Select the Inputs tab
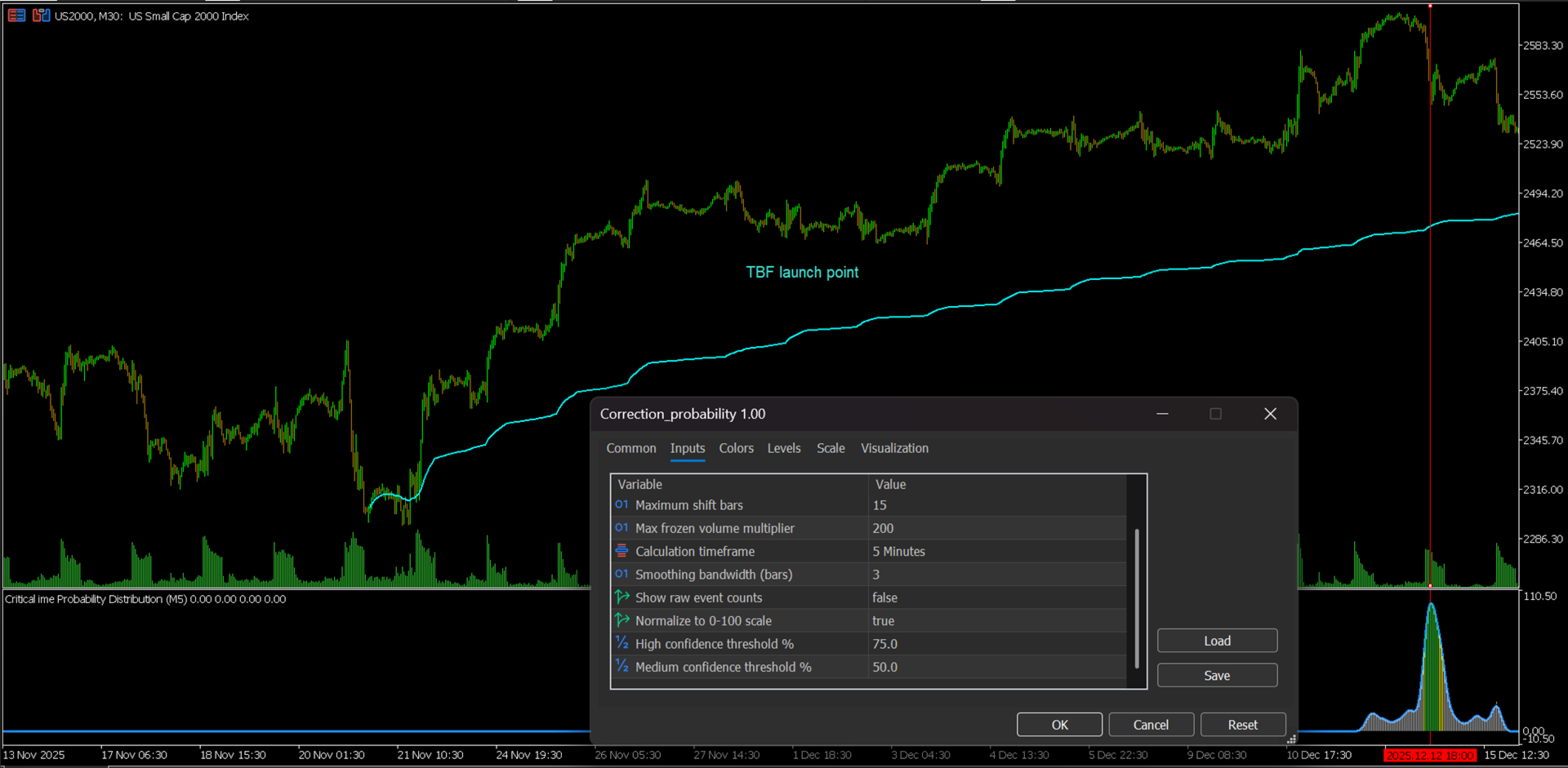1568x768 pixels. coord(688,448)
